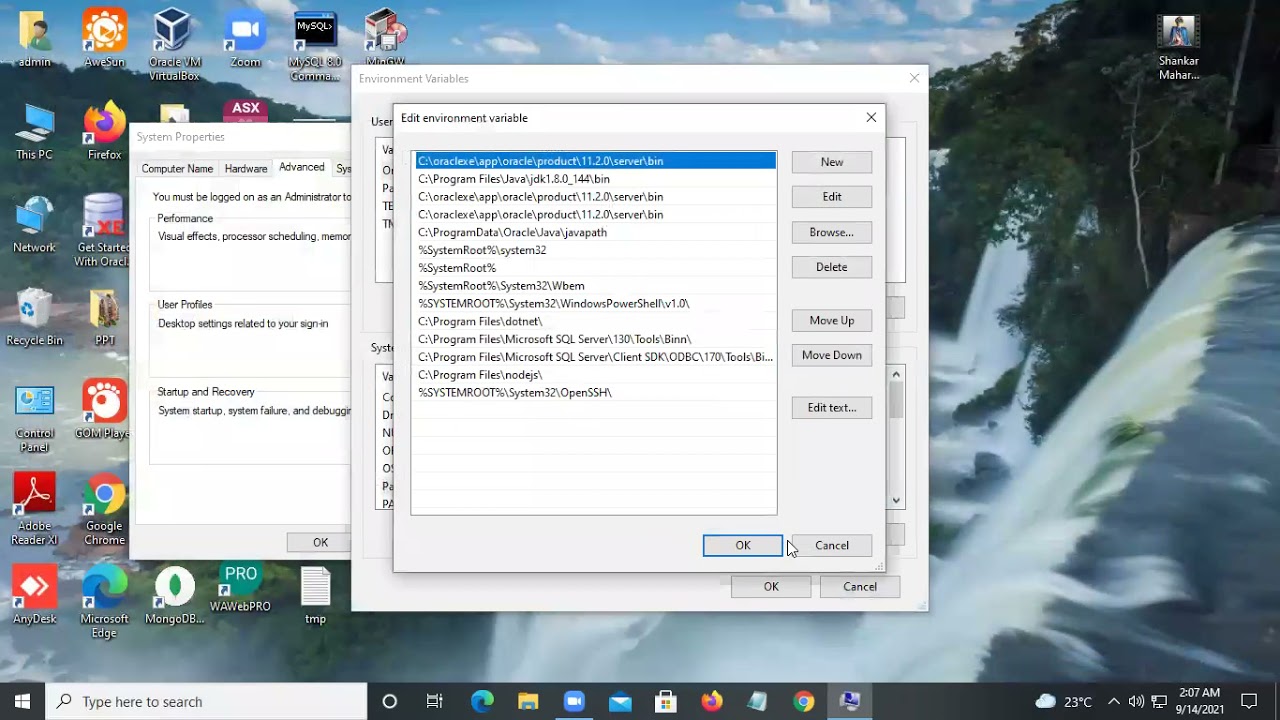The height and width of the screenshot is (720, 1280).
Task: Click the Edit button for the path entry
Action: click(831, 197)
